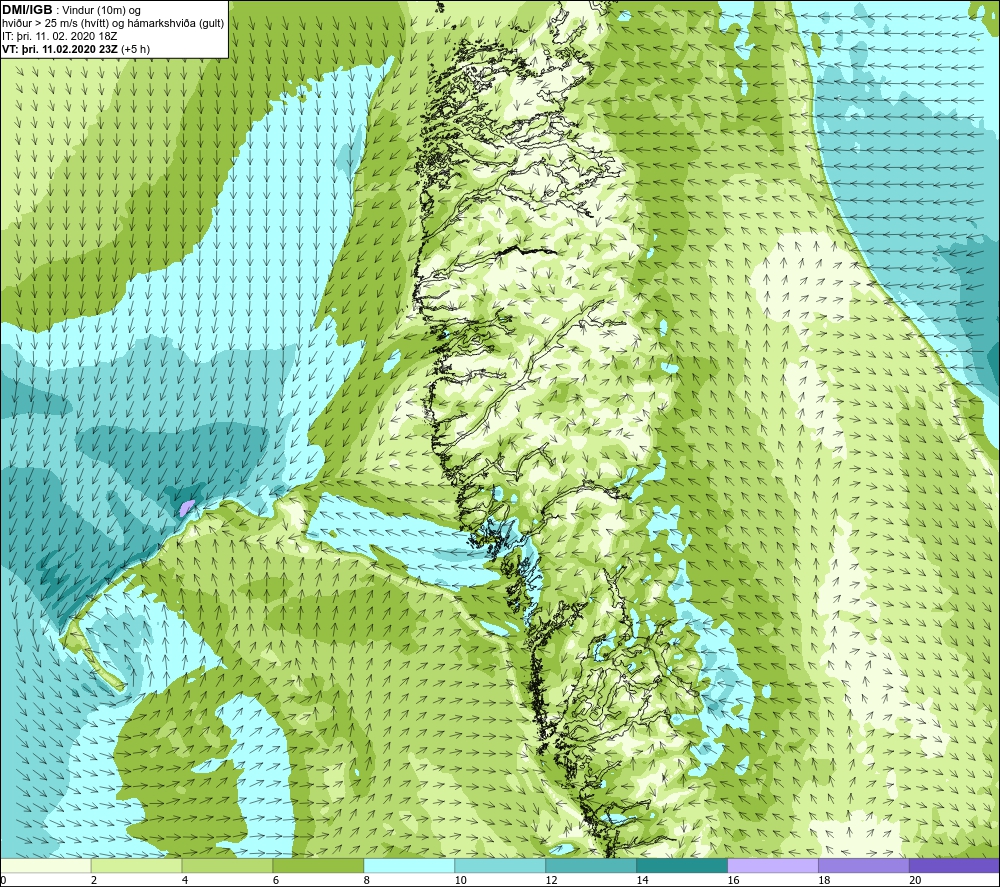1000x887 pixels.
Task: Click the 14–16 m/s dark teal legend swatch
Action: click(x=682, y=865)
